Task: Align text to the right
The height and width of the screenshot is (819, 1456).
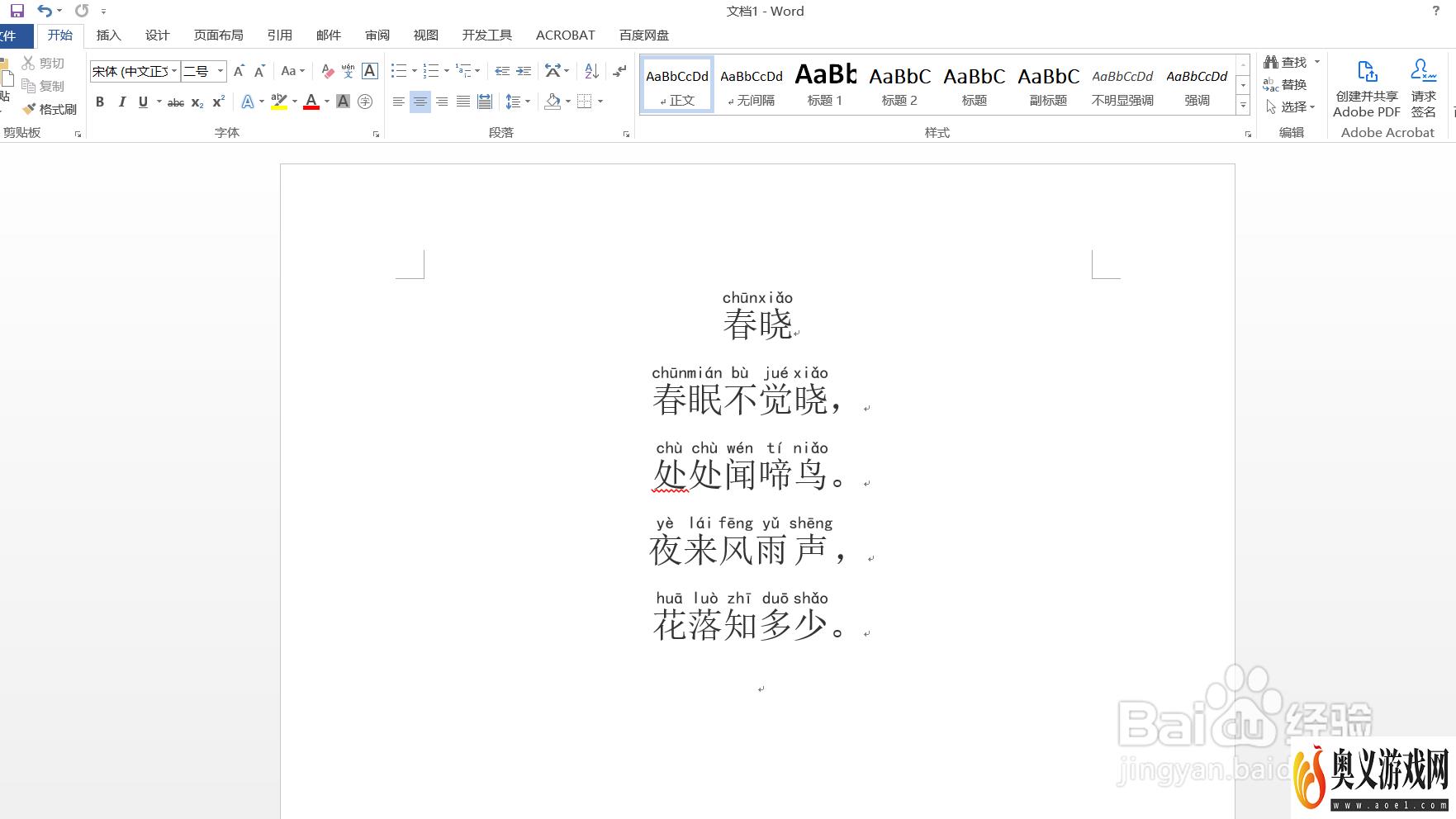Action: tap(442, 102)
